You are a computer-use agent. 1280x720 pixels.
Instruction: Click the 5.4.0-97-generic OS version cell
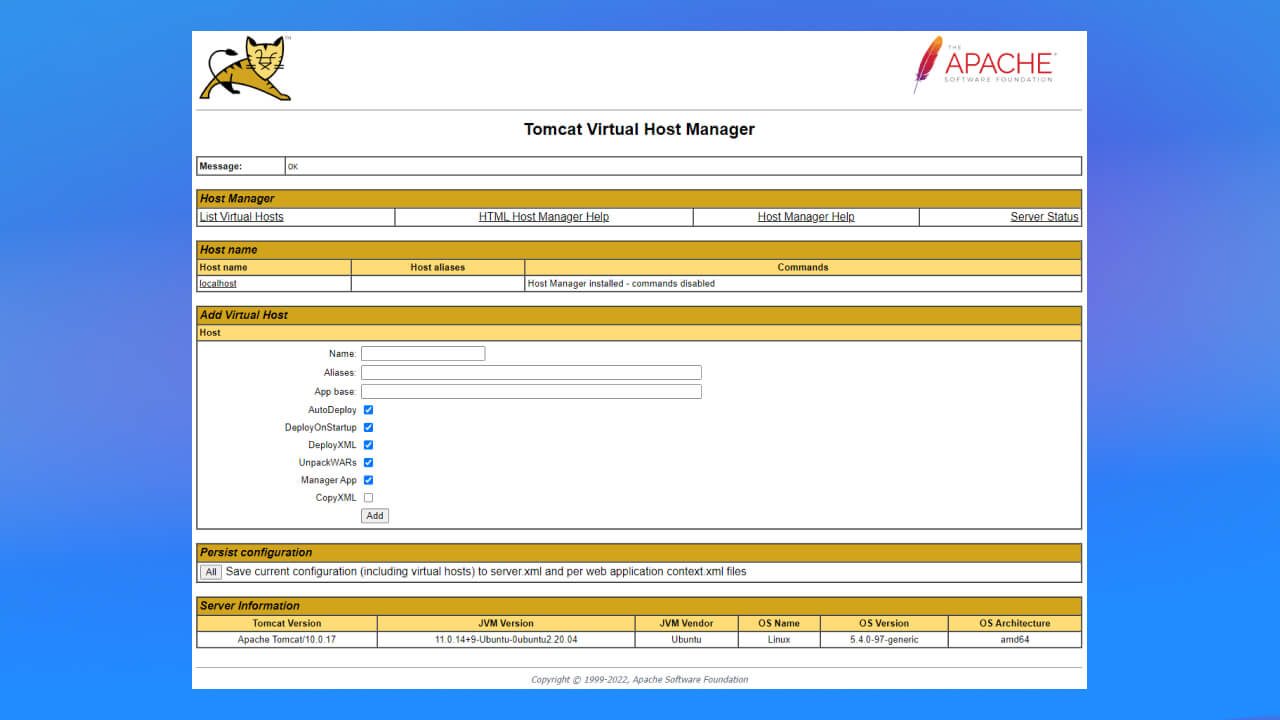(x=885, y=640)
